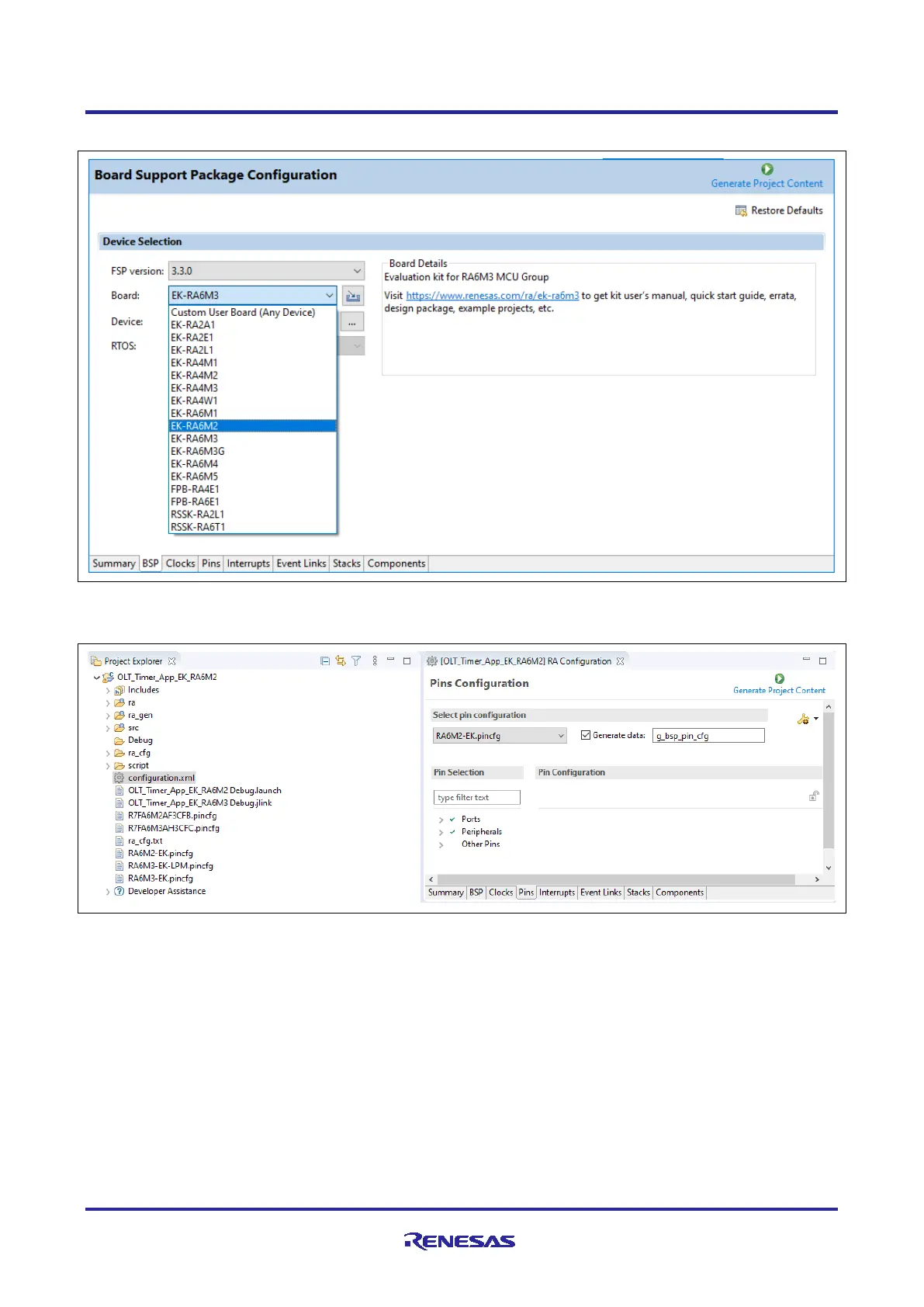Toggle the Generate data checkbox
Viewport: 924px width, 1307px height.
coord(586,735)
